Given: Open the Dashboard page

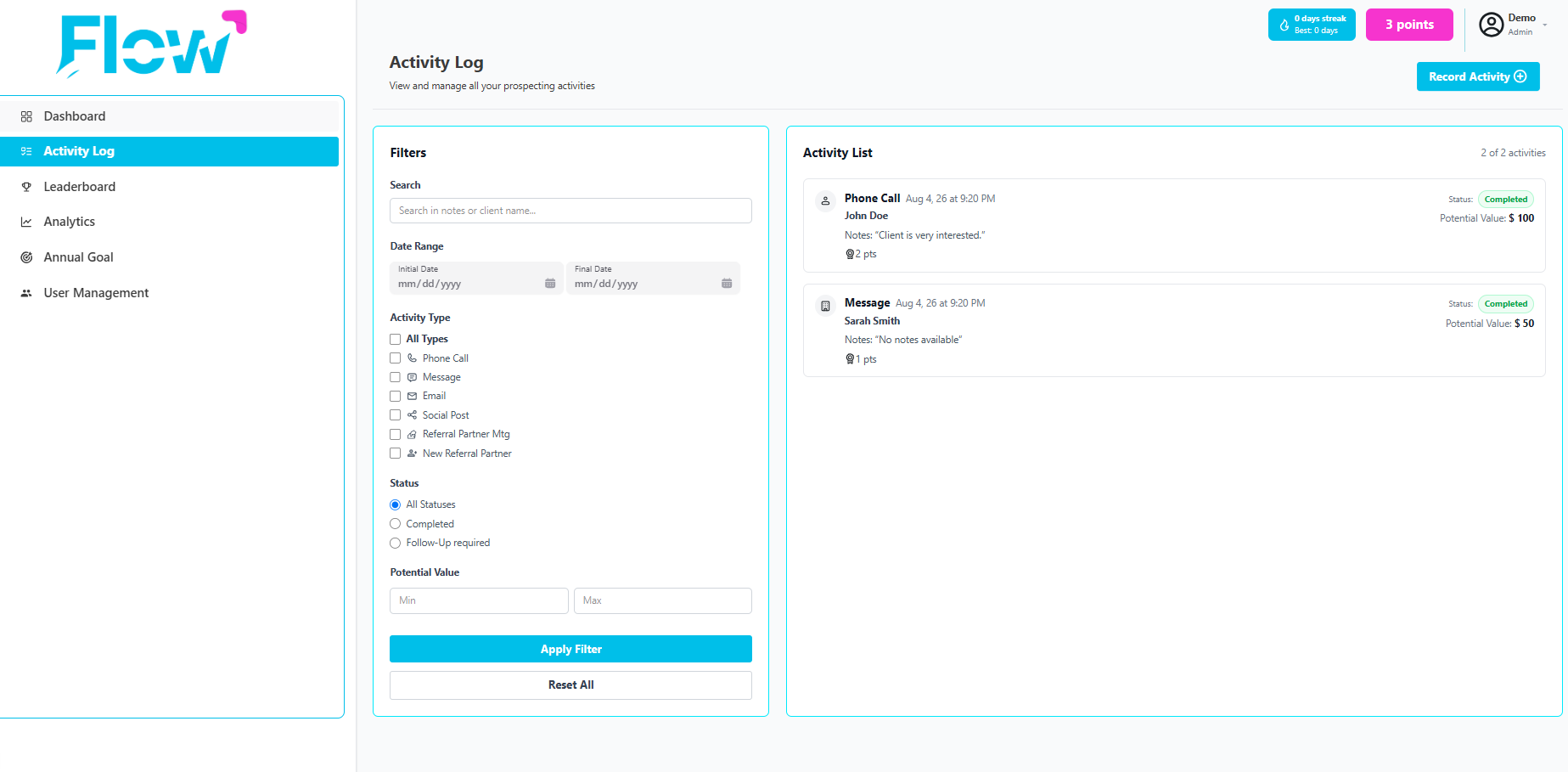Looking at the screenshot, I should click(x=169, y=116).
